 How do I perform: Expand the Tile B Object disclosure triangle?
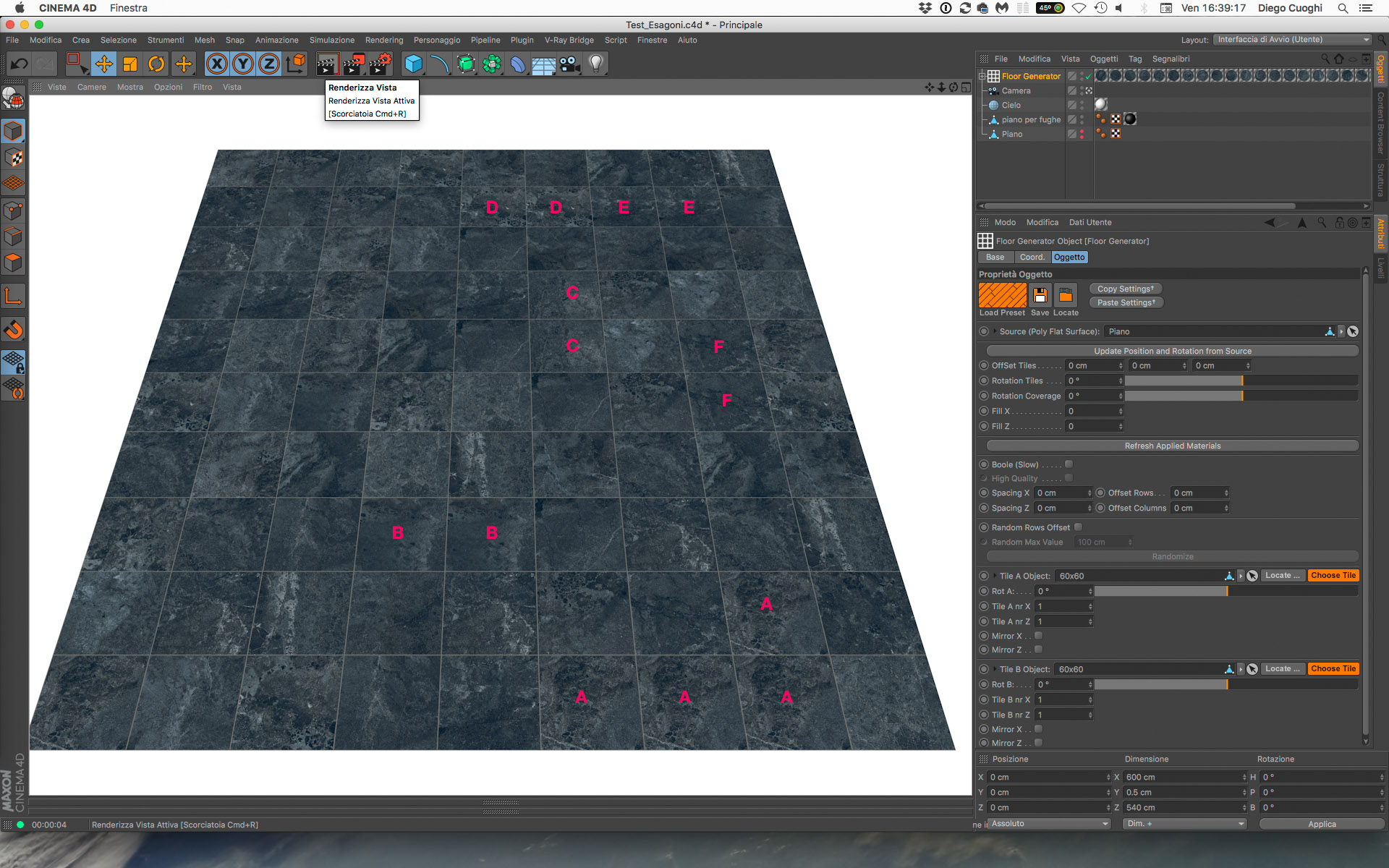click(x=995, y=669)
